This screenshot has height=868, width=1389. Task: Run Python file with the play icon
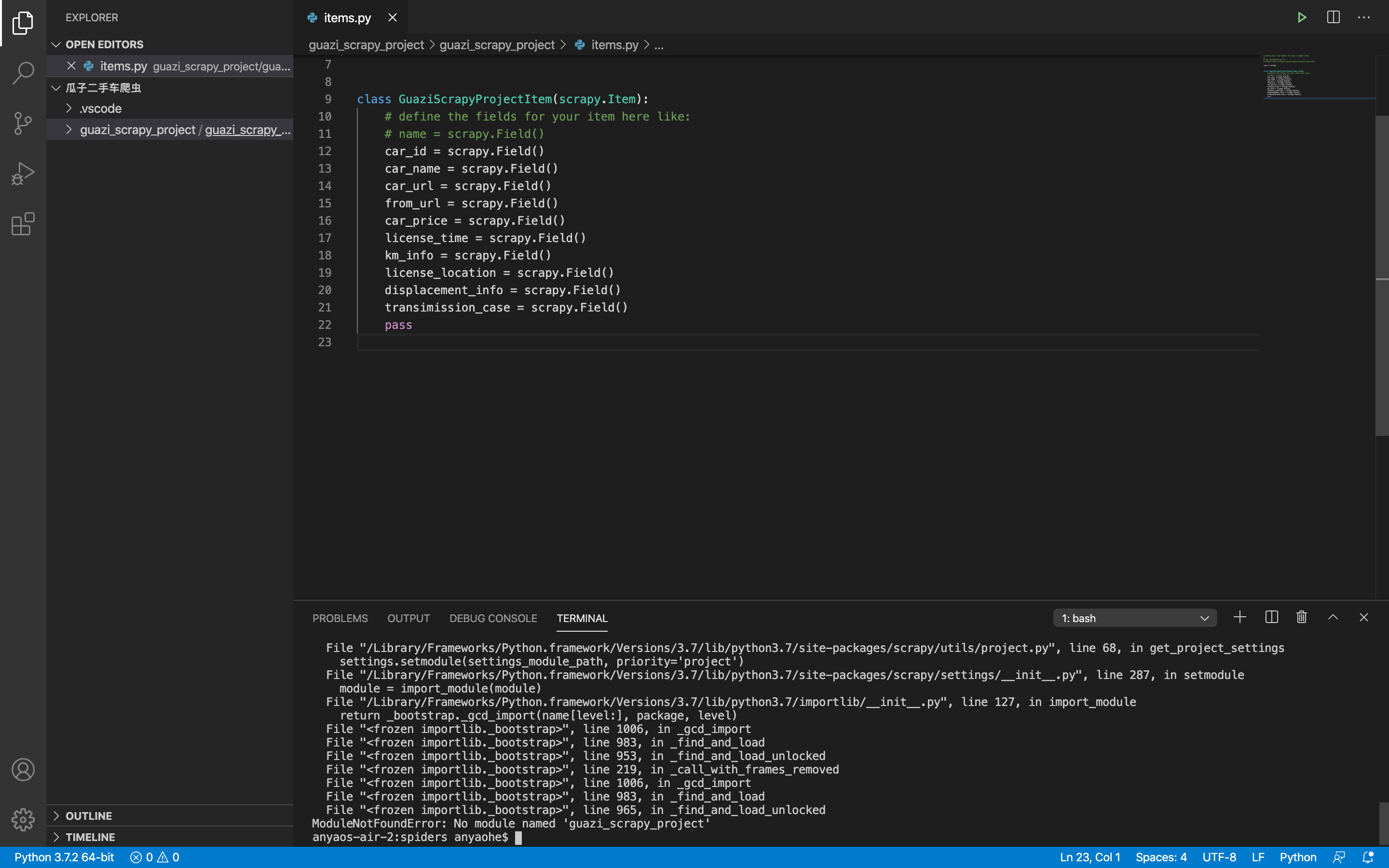[1302, 17]
